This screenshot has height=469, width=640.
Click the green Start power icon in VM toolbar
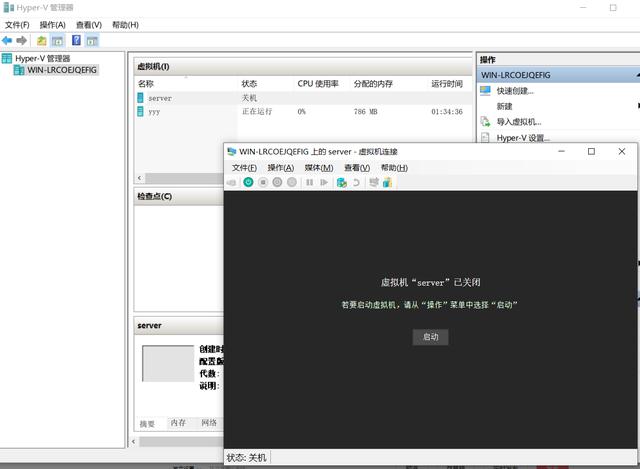tap(248, 182)
